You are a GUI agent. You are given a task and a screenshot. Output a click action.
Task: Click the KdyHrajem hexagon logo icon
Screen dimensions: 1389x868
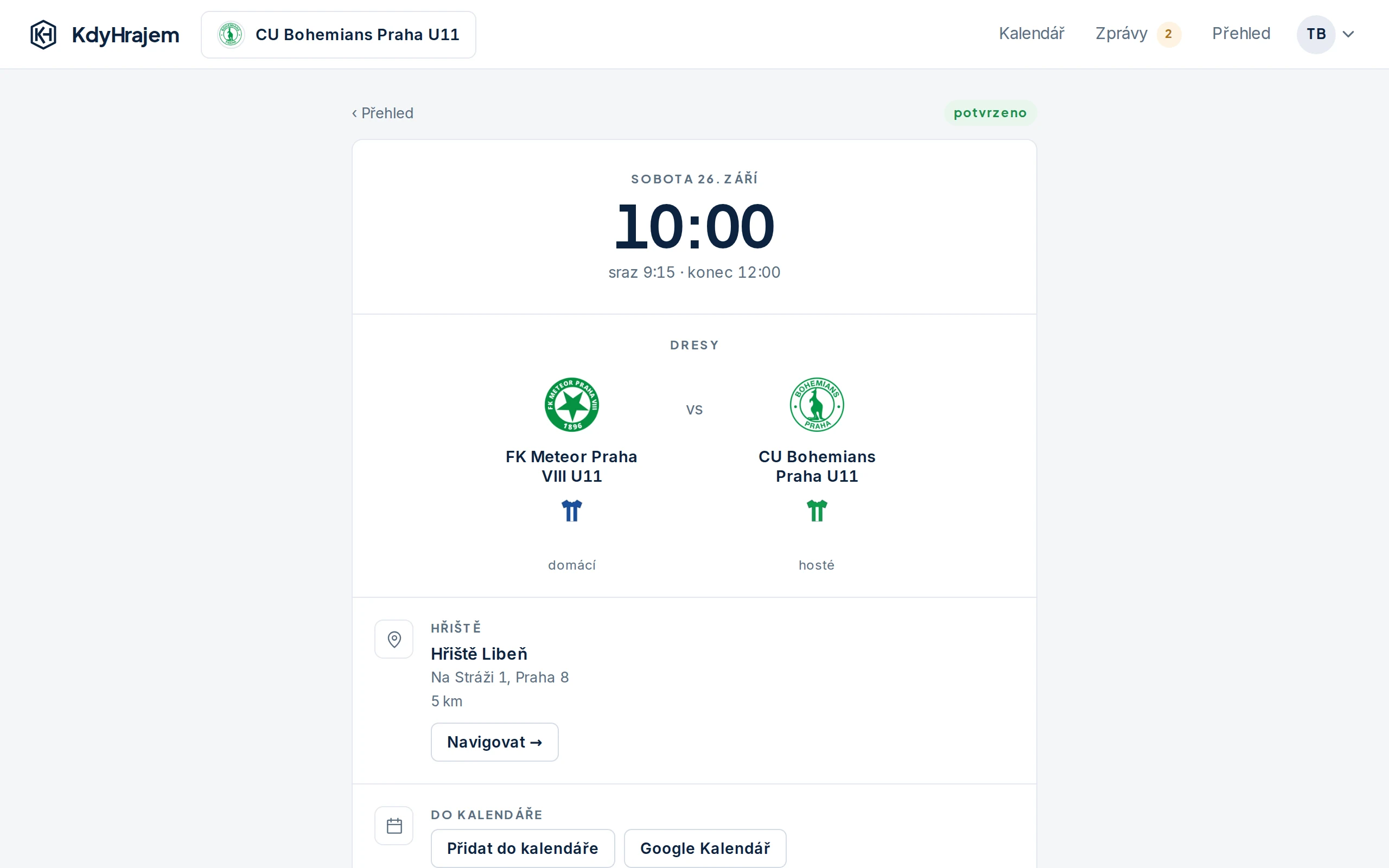click(43, 34)
